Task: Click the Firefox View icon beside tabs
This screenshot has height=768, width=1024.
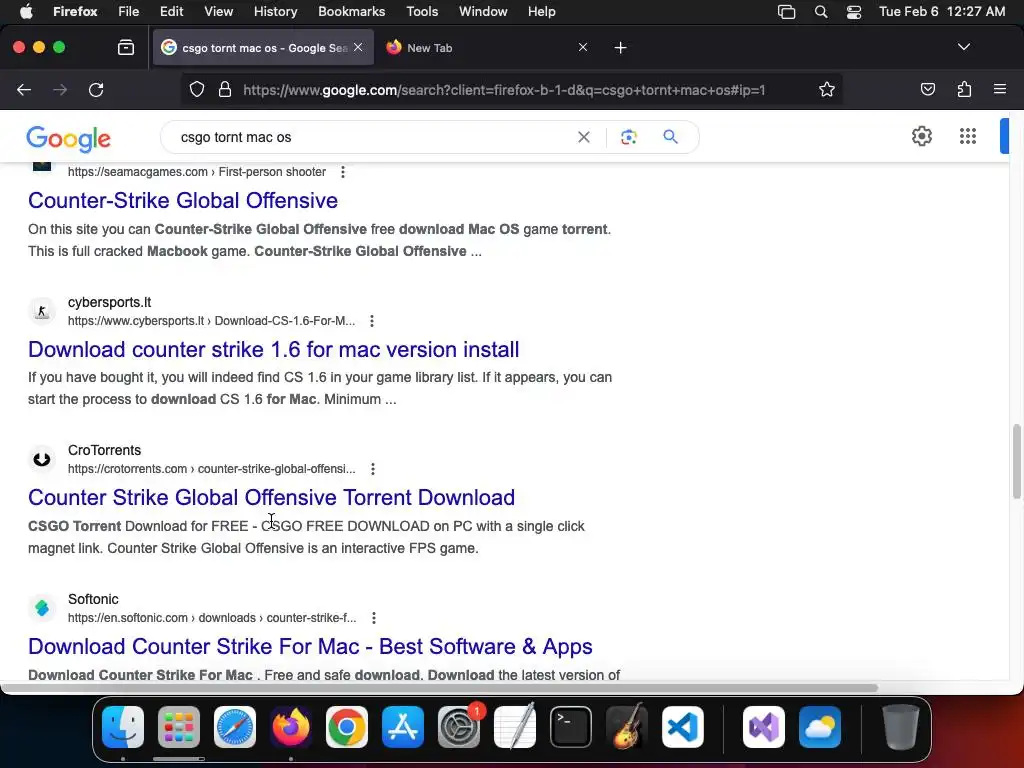Action: [125, 48]
